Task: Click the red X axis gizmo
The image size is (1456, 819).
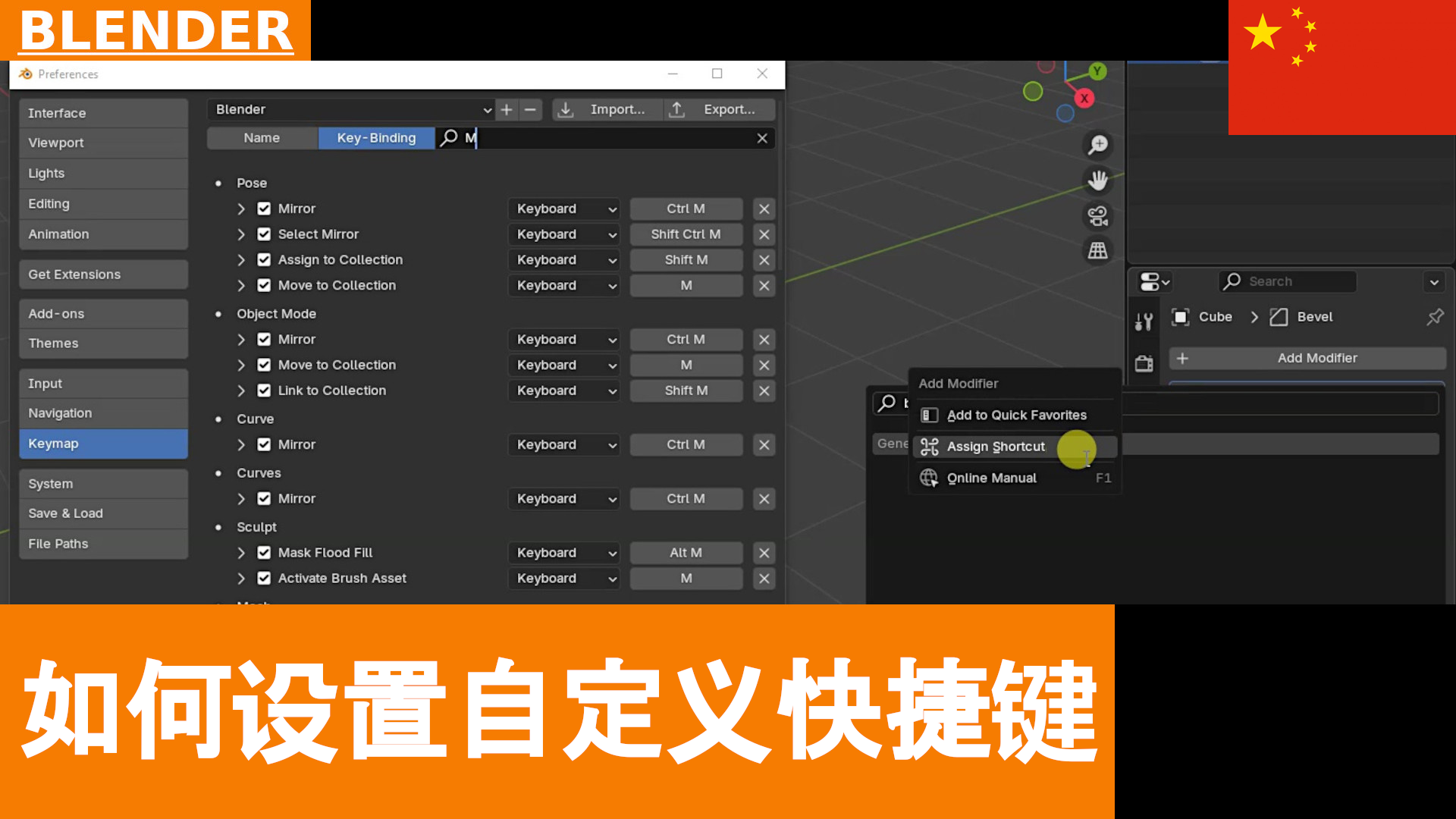Action: point(1084,98)
